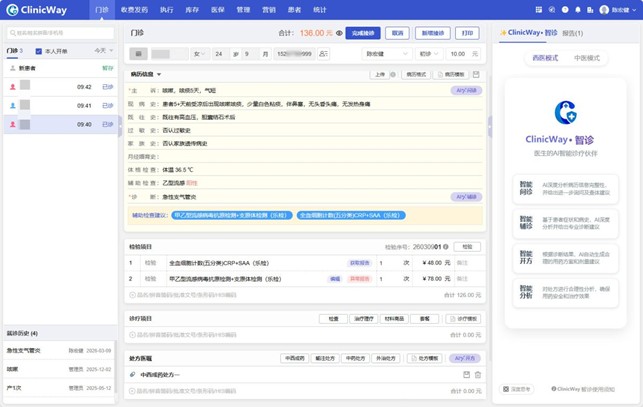Click the save icon beside prescription trash
The height and width of the screenshot is (407, 643).
point(466,375)
